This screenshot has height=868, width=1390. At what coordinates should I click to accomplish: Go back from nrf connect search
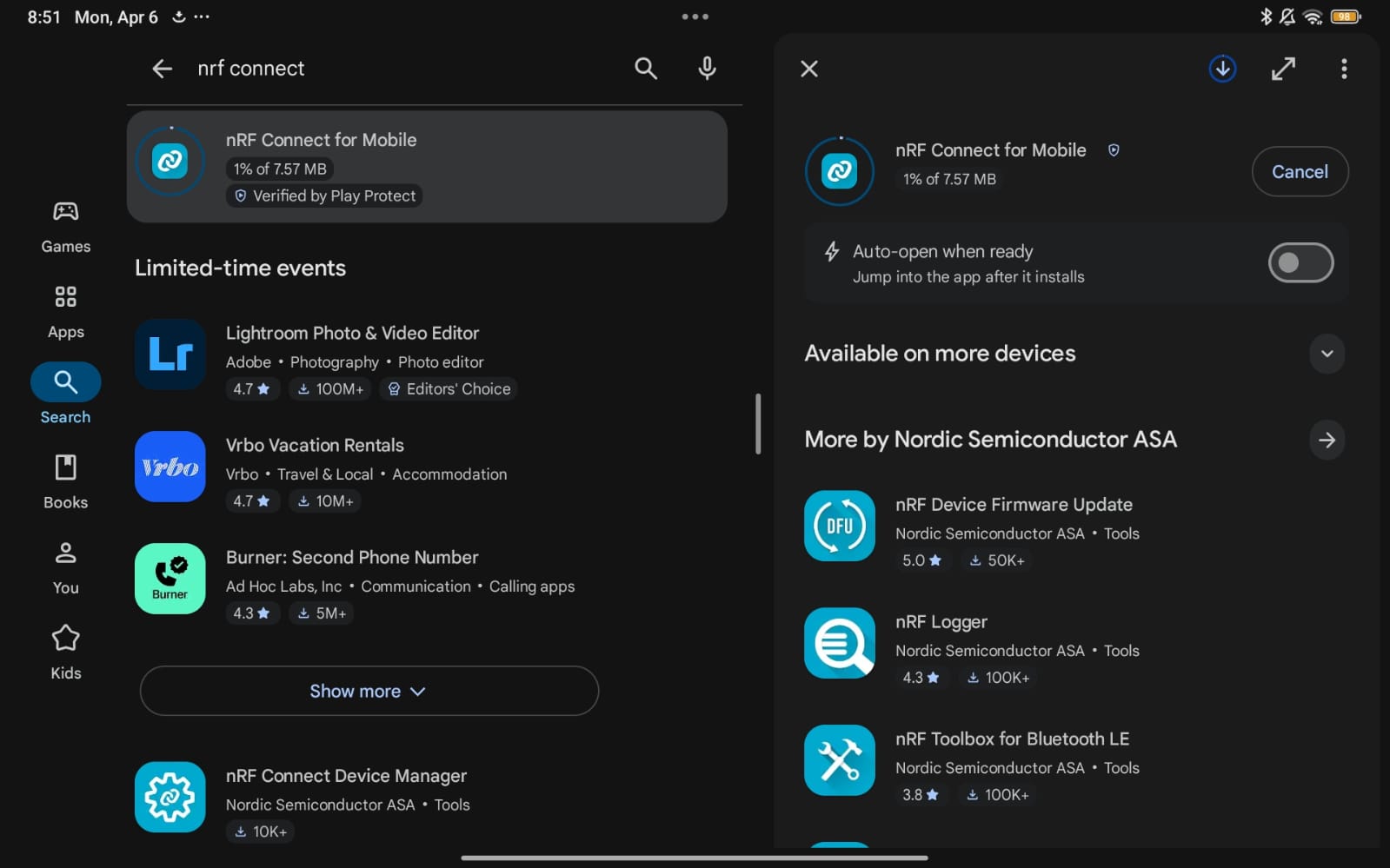pos(162,69)
